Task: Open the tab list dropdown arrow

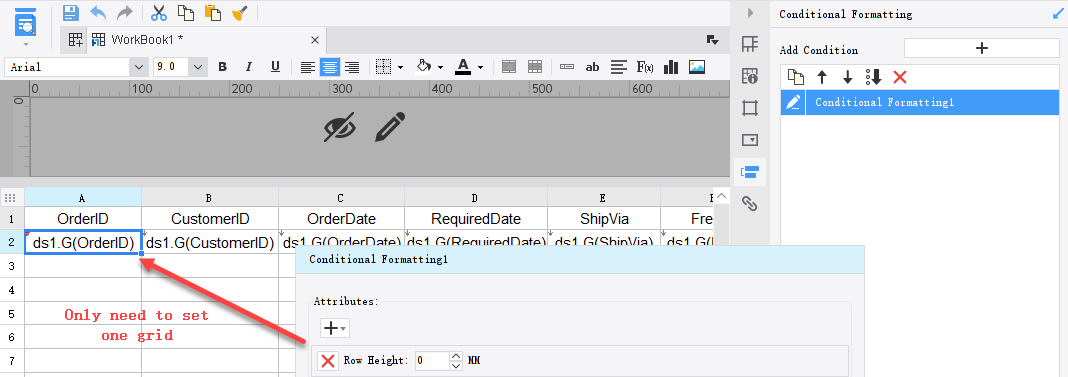Action: 713,40
